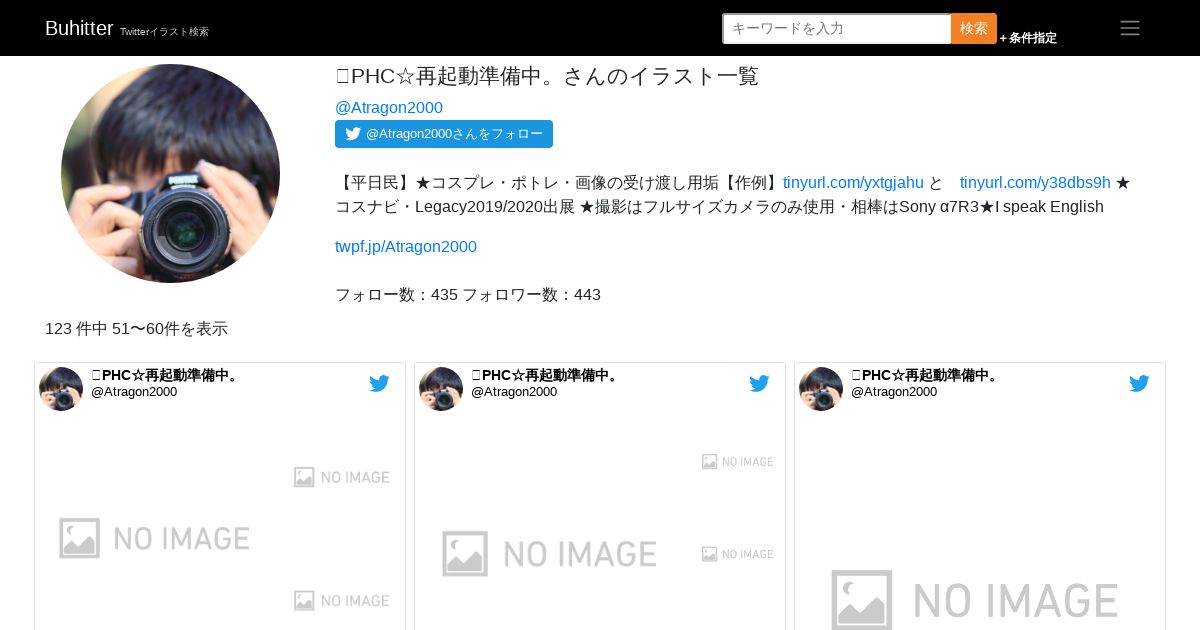
Task: Open twpf.jp/Atragon2000 link
Action: (406, 246)
